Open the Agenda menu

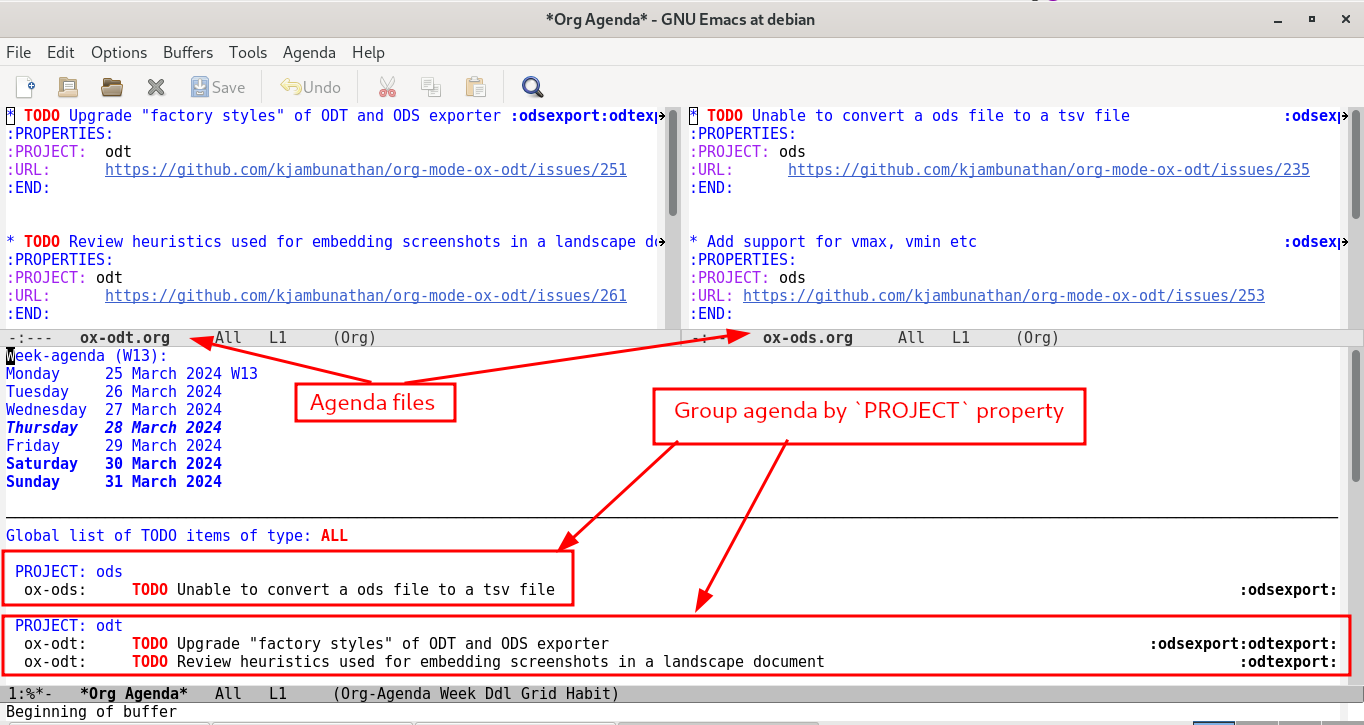coord(309,52)
